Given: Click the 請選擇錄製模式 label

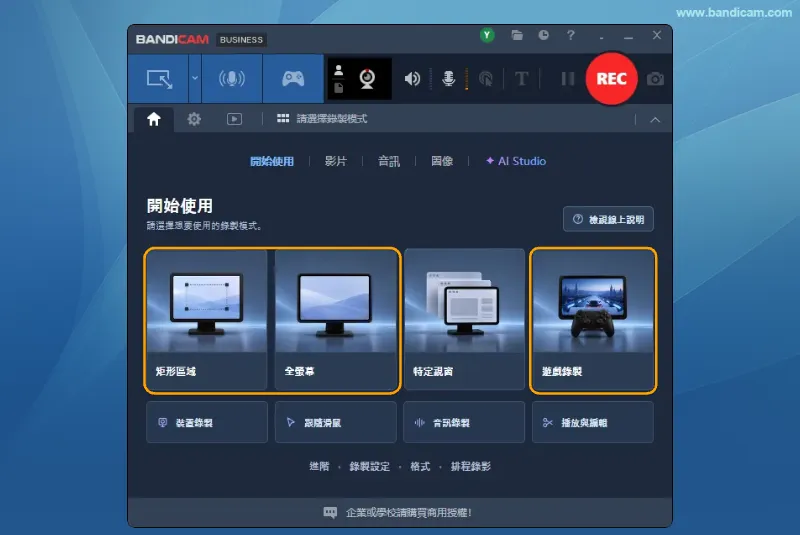Looking at the screenshot, I should tap(332, 119).
